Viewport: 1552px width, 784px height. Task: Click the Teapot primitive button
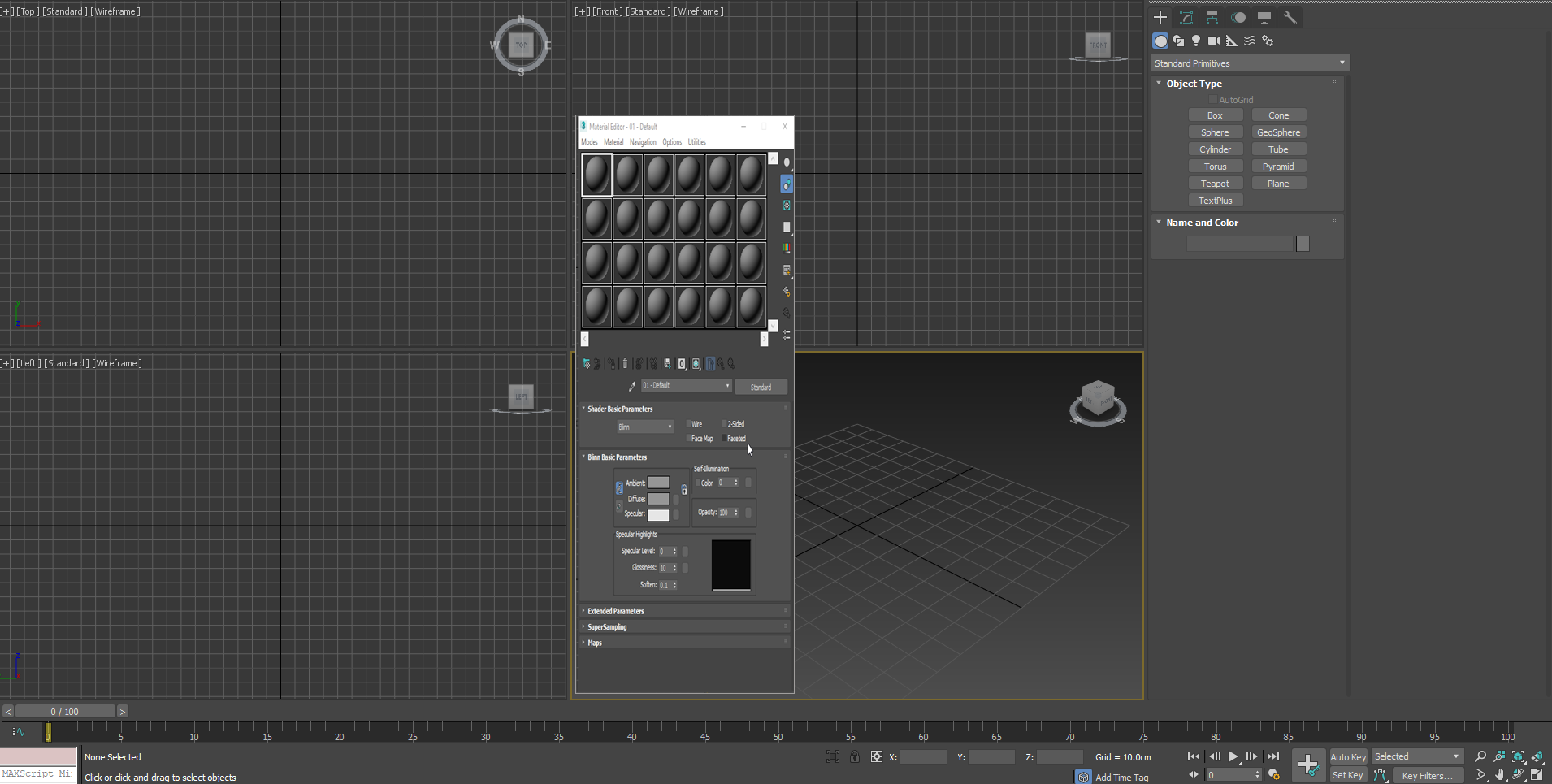pos(1215,184)
